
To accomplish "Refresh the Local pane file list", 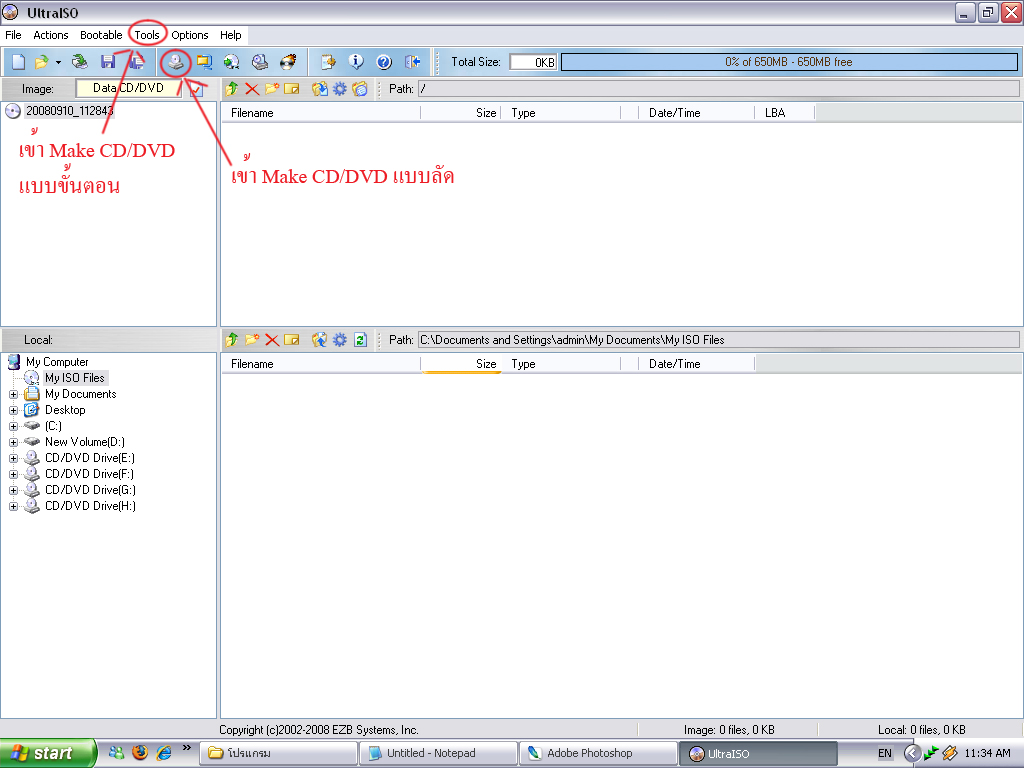I will pyautogui.click(x=360, y=340).
